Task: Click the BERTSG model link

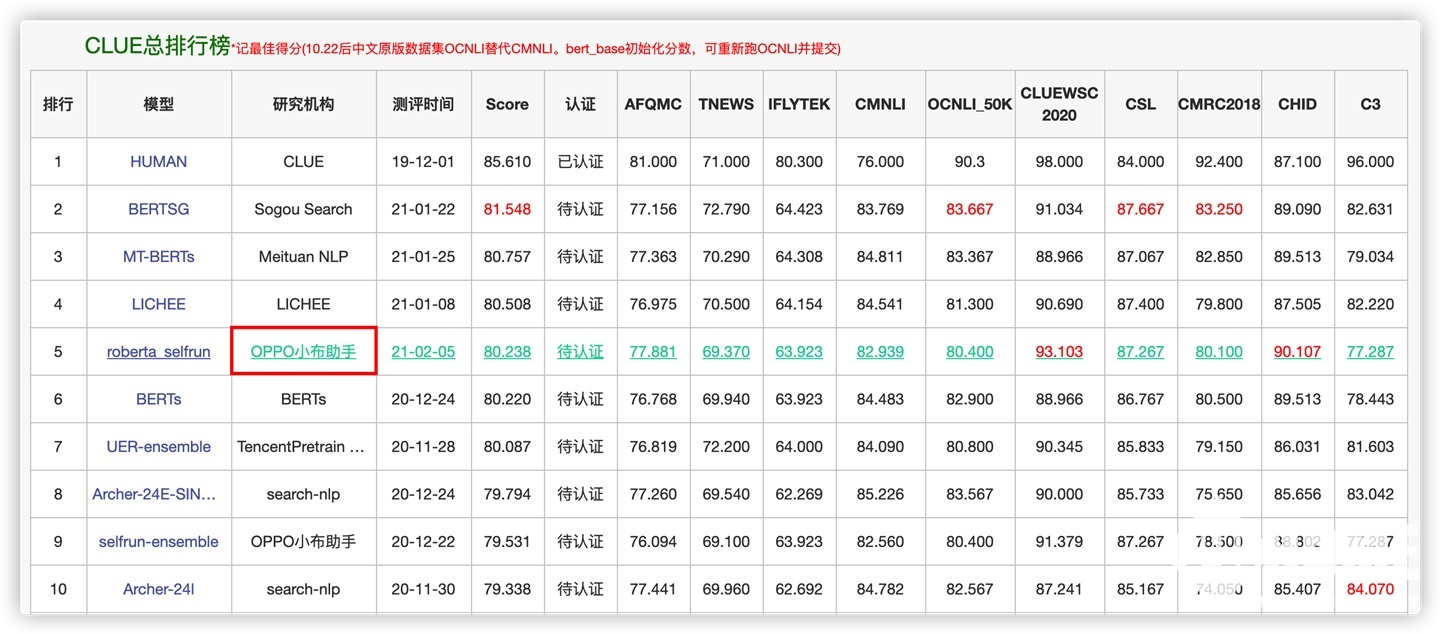Action: tap(158, 209)
